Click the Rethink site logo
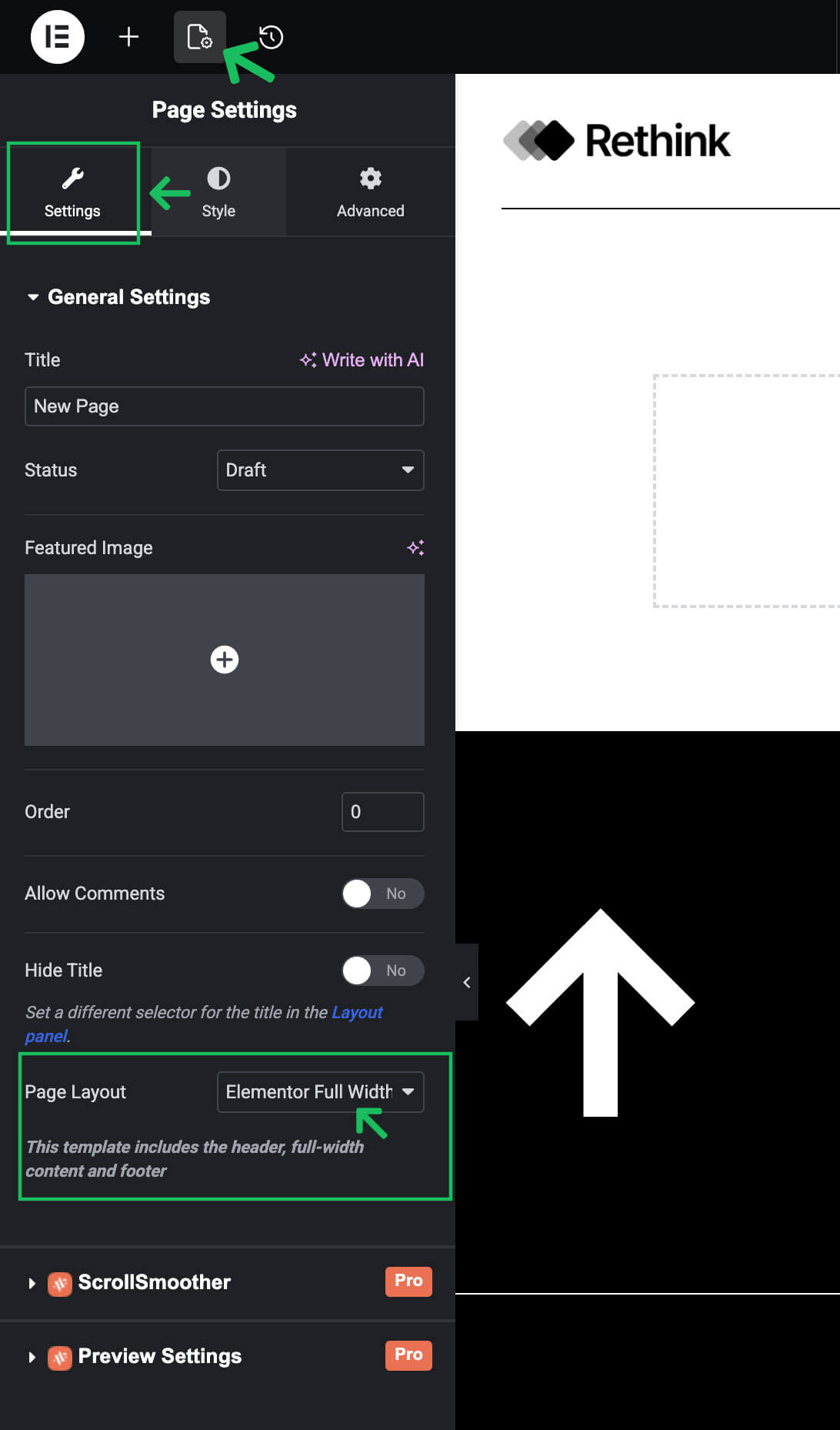 coord(617,141)
